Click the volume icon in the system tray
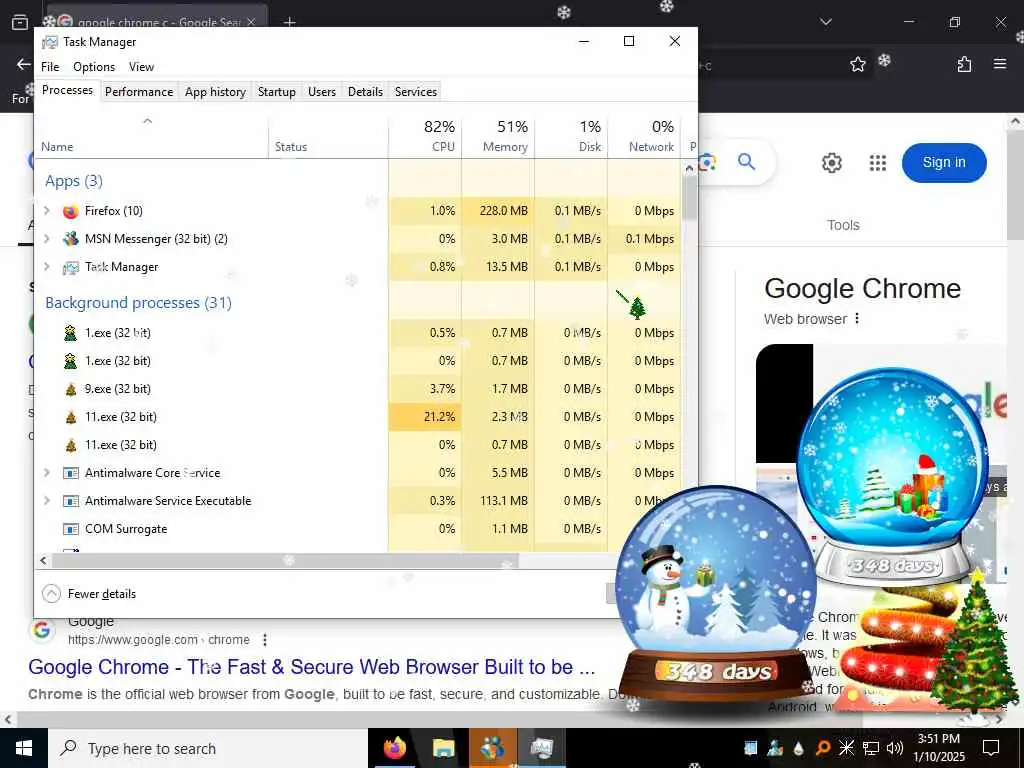 895,748
